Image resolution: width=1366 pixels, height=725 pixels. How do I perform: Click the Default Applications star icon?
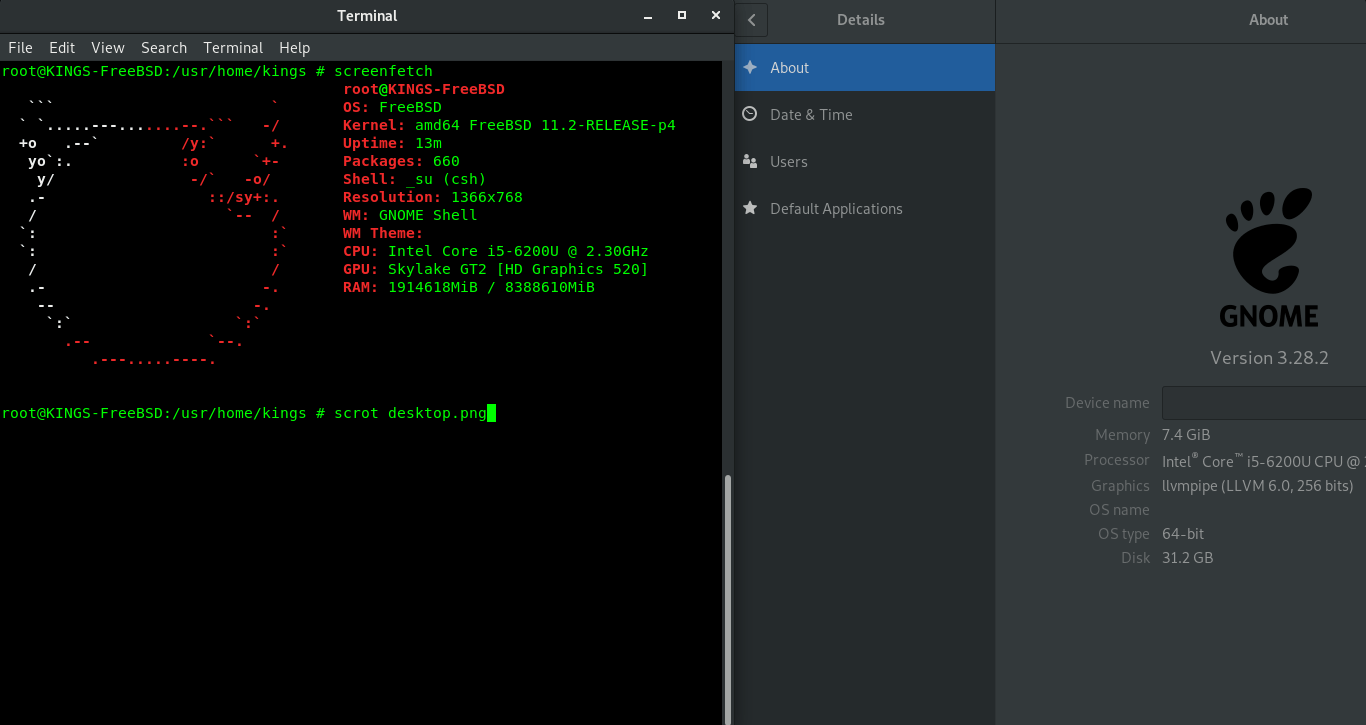click(750, 208)
